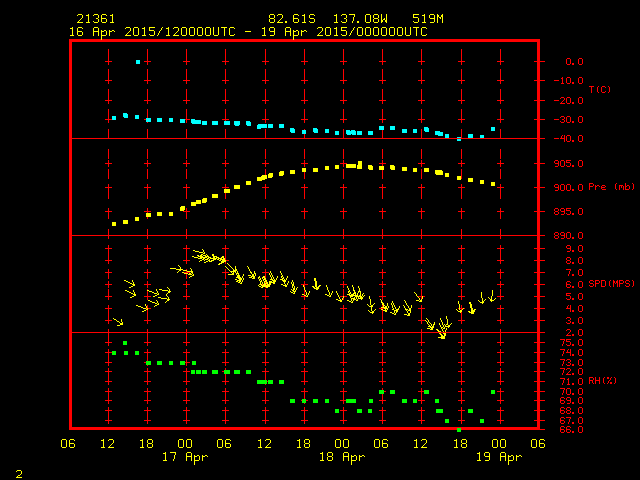Click the 19 Apr date label
This screenshot has width=640, height=480.
499,457
